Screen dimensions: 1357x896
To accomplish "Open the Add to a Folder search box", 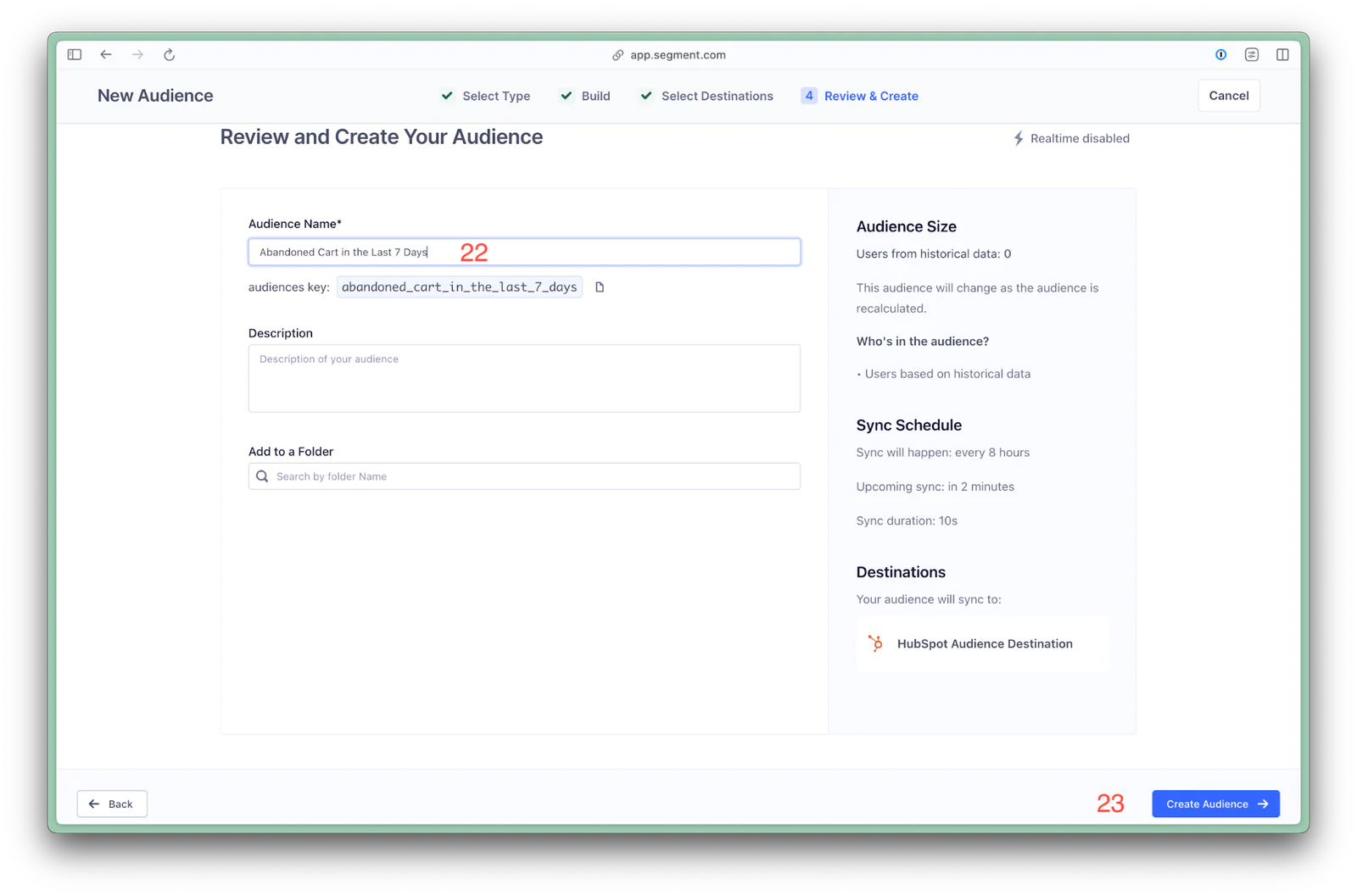I will pyautogui.click(x=523, y=476).
